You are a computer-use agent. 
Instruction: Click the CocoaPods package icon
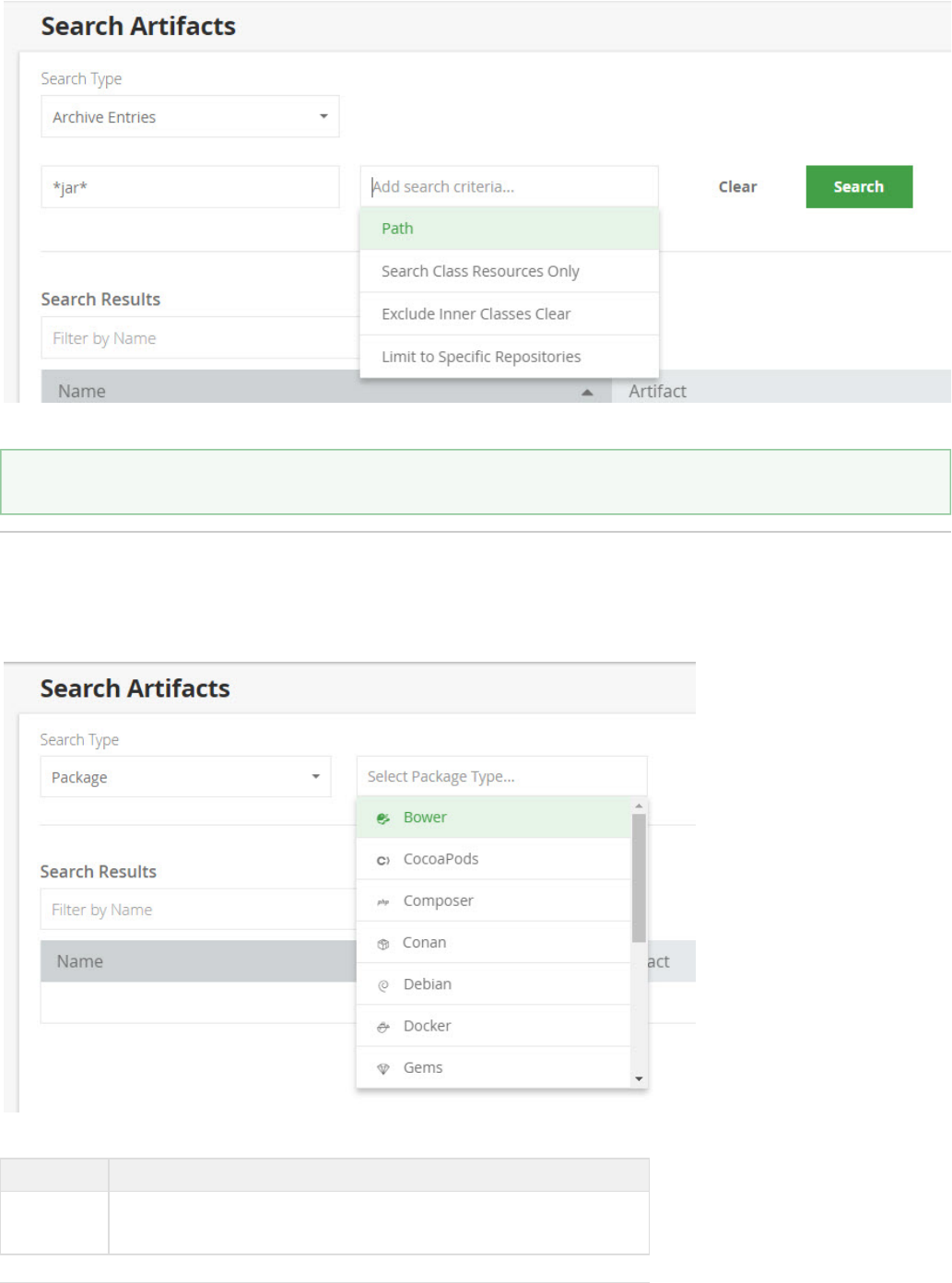click(x=383, y=860)
